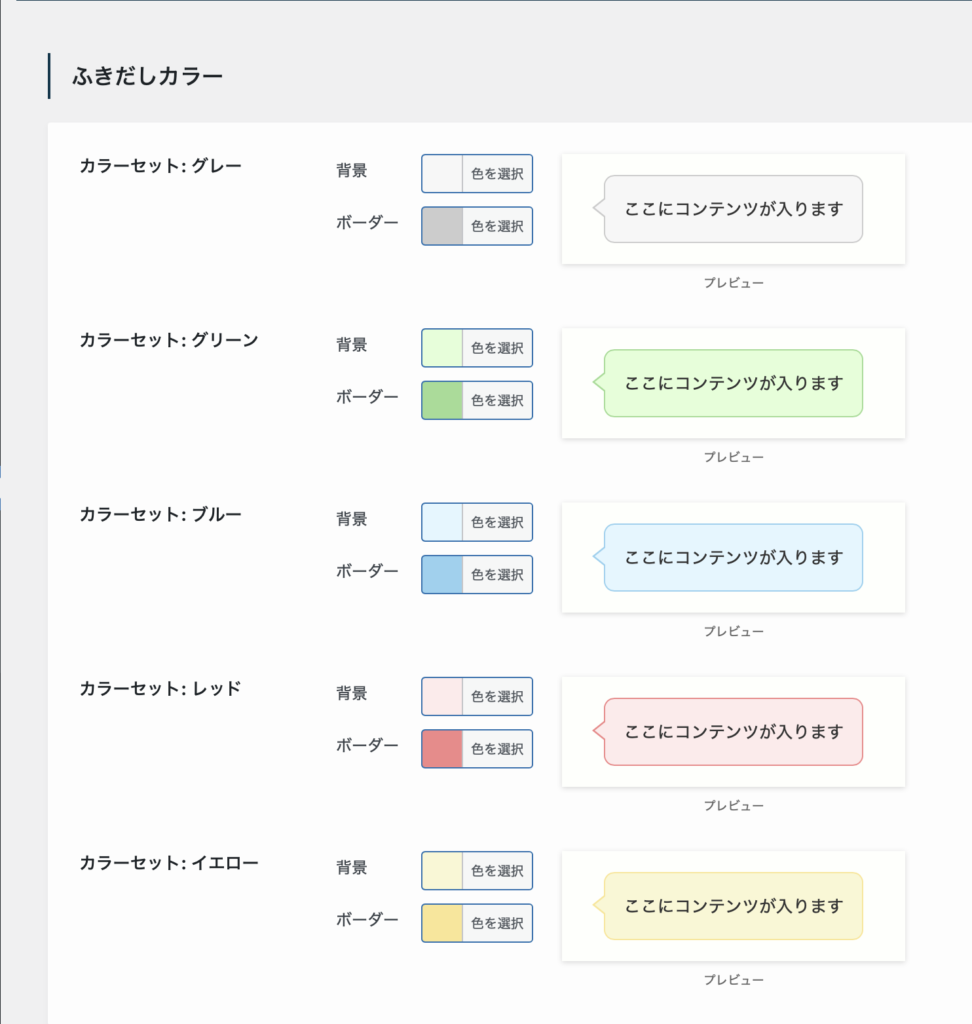Viewport: 972px width, 1024px height.
Task: Open the Green set background color swatch
Action: pyautogui.click(x=443, y=348)
